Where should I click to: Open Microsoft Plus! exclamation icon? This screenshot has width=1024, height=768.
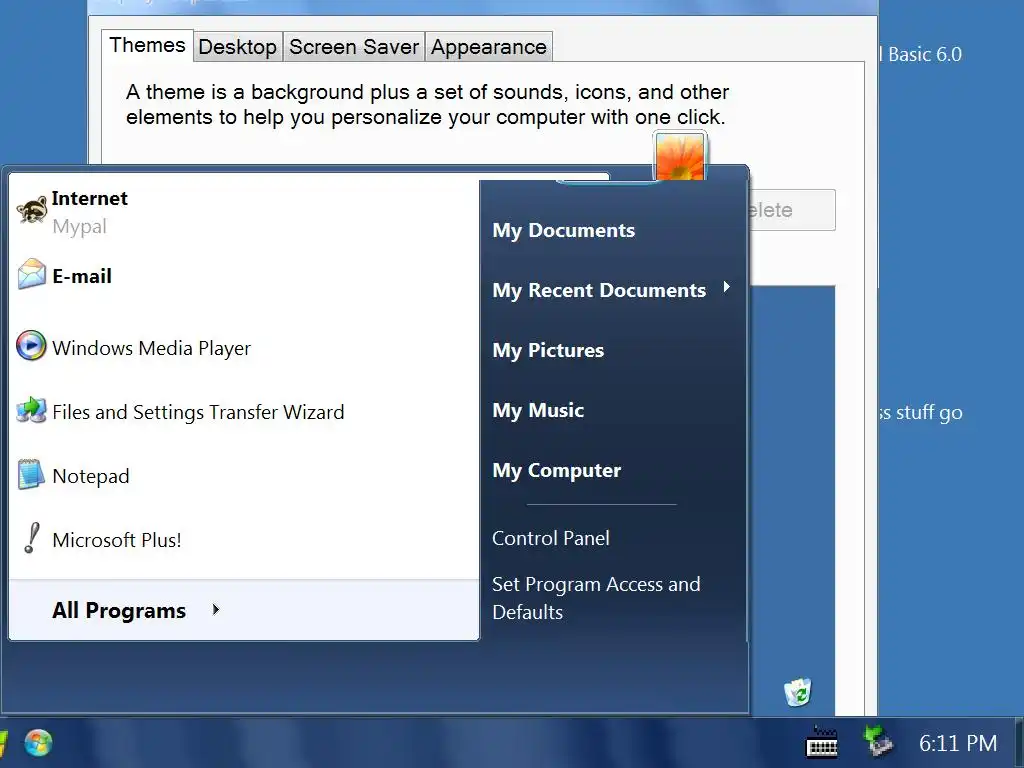pyautogui.click(x=31, y=538)
